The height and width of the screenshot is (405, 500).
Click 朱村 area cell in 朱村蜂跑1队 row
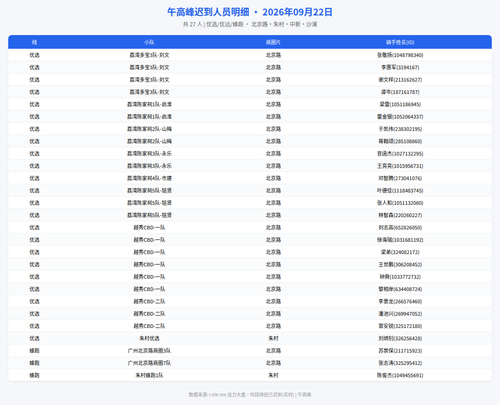tap(273, 376)
